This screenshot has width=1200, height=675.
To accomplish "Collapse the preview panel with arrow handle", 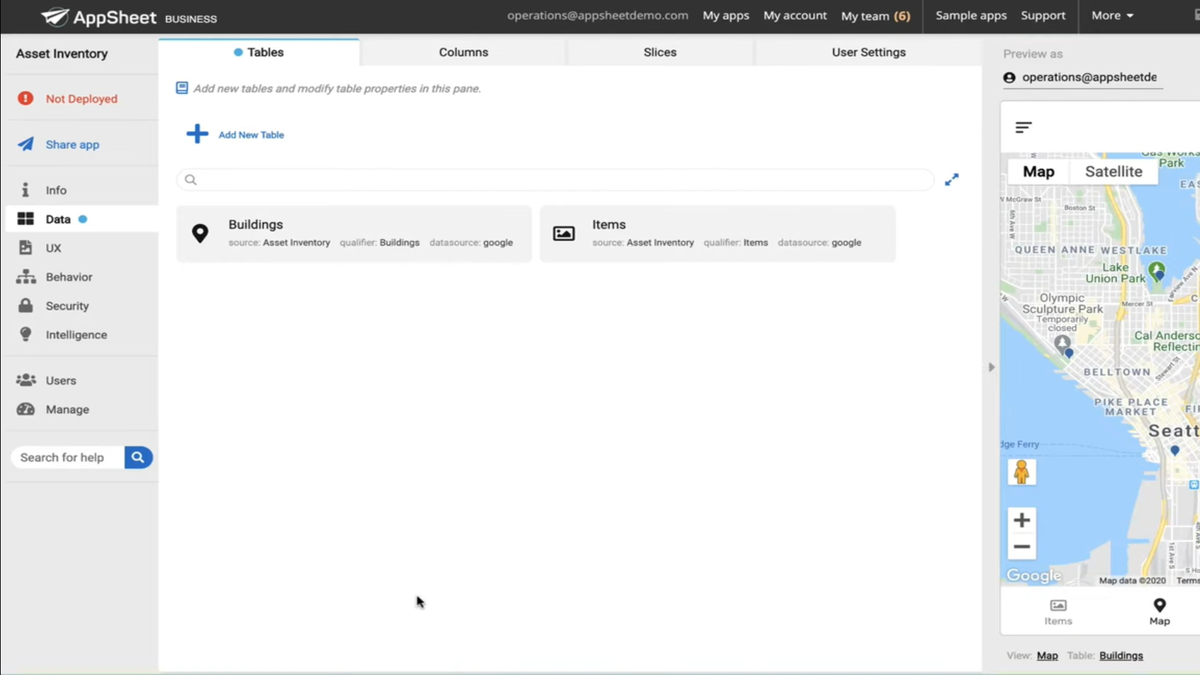I will point(991,367).
